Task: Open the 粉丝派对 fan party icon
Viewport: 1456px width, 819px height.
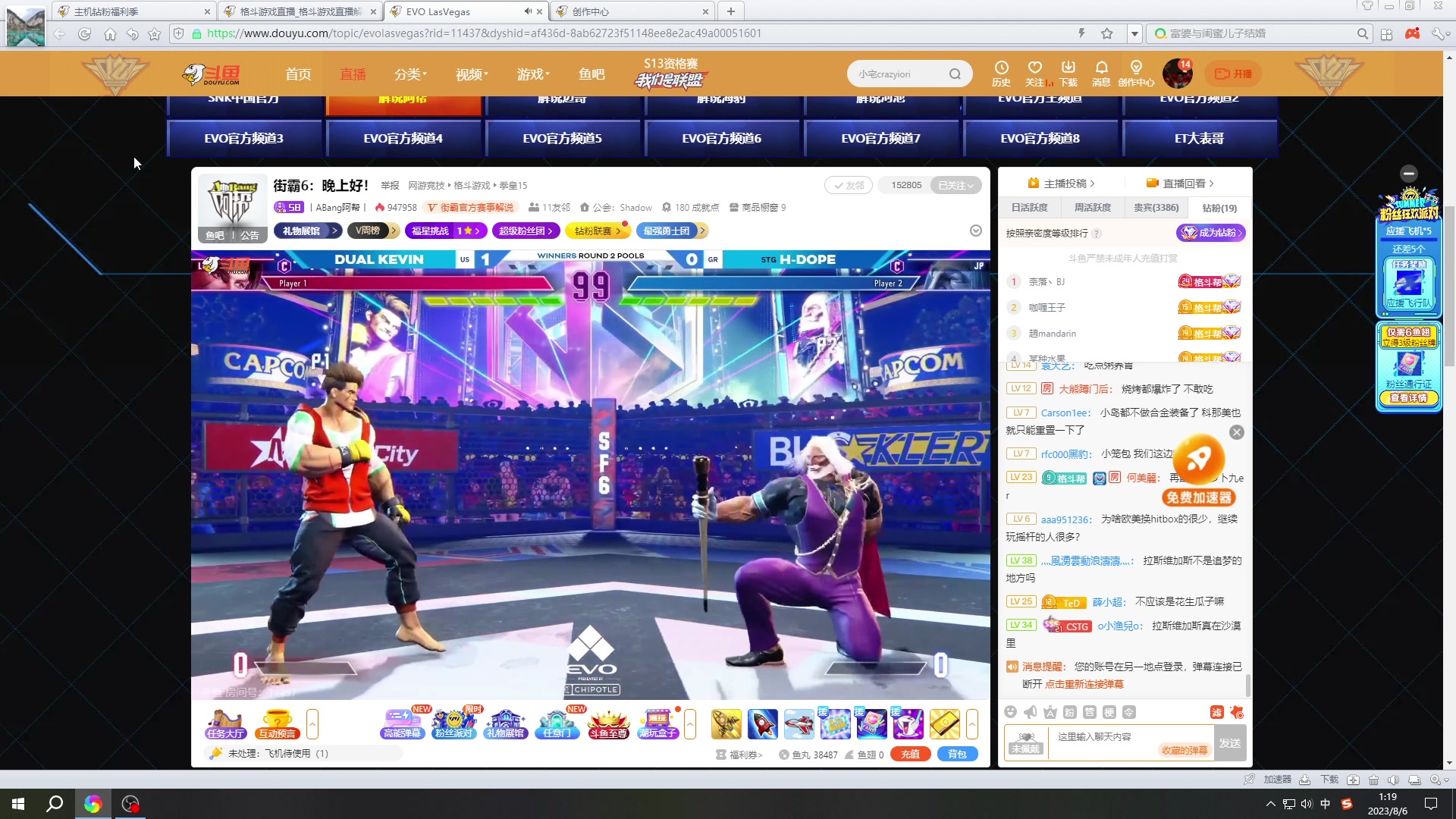Action: tap(453, 724)
